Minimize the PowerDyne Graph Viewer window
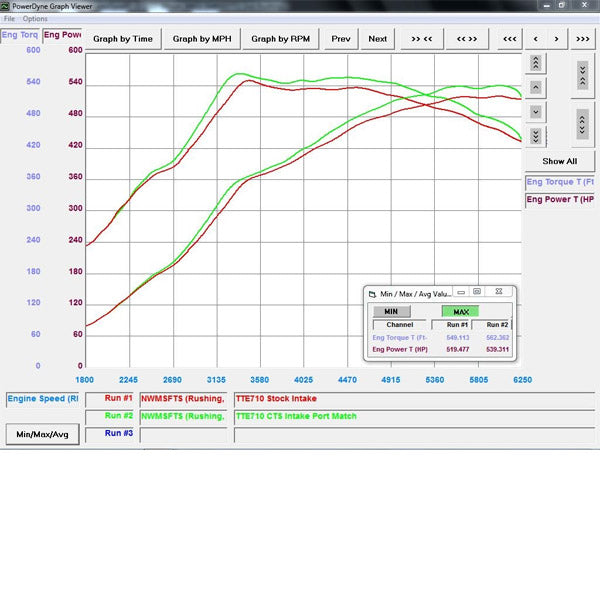The width and height of the screenshot is (600, 600). tap(546, 6)
